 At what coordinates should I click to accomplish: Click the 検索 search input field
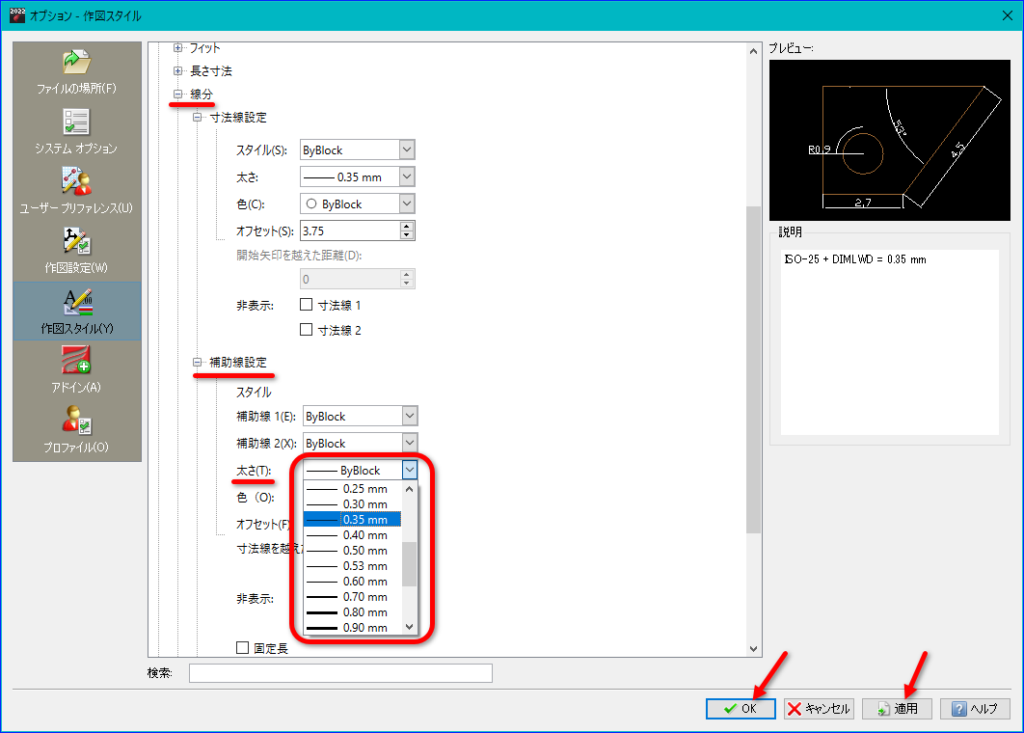click(x=340, y=673)
